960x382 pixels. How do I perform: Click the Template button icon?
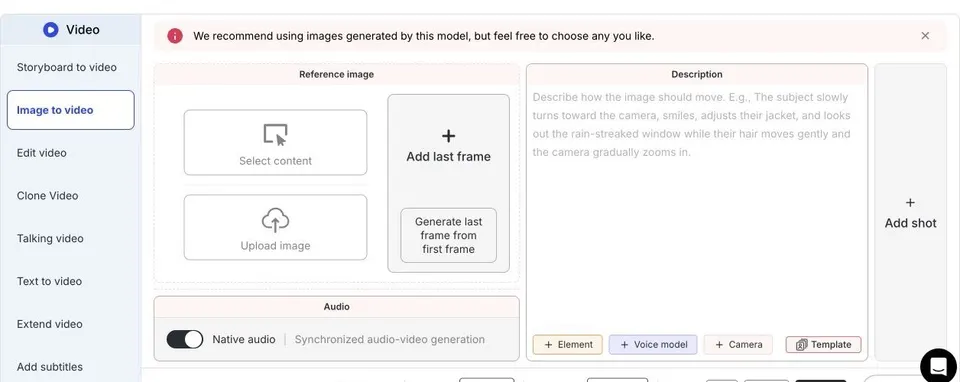click(801, 345)
